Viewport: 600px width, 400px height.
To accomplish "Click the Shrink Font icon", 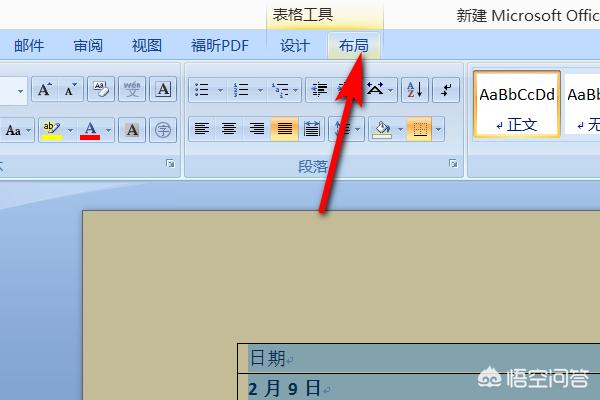I will (x=70, y=90).
